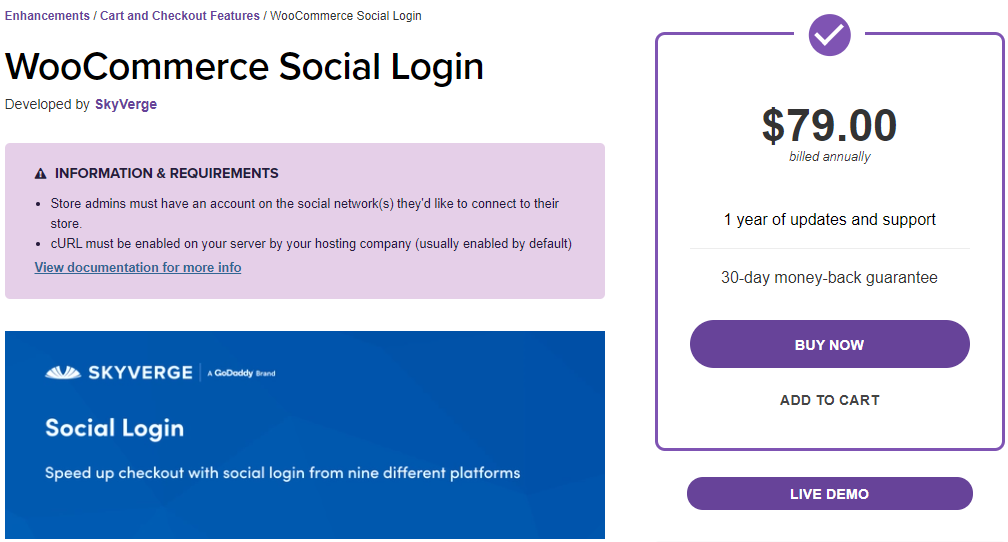Open the Enhancements breadcrumb link
Viewport: 1008px width, 542px height.
(x=48, y=15)
